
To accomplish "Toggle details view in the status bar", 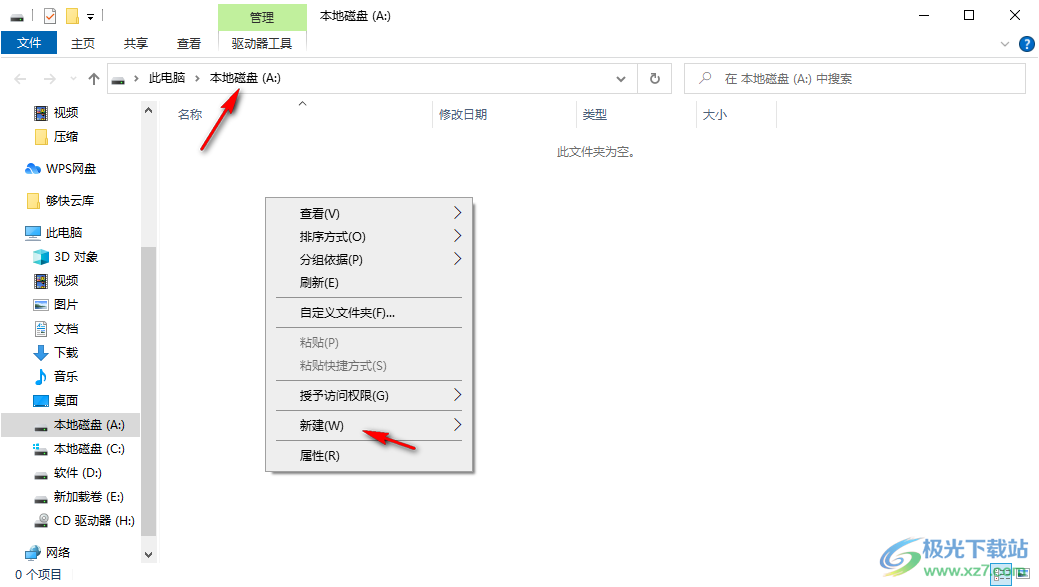I will [x=1001, y=574].
